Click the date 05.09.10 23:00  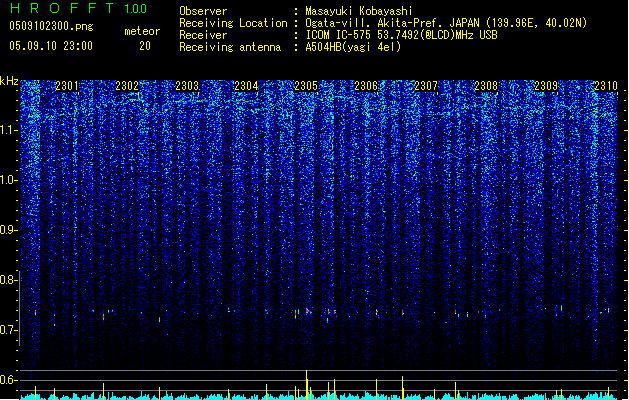pos(51,46)
